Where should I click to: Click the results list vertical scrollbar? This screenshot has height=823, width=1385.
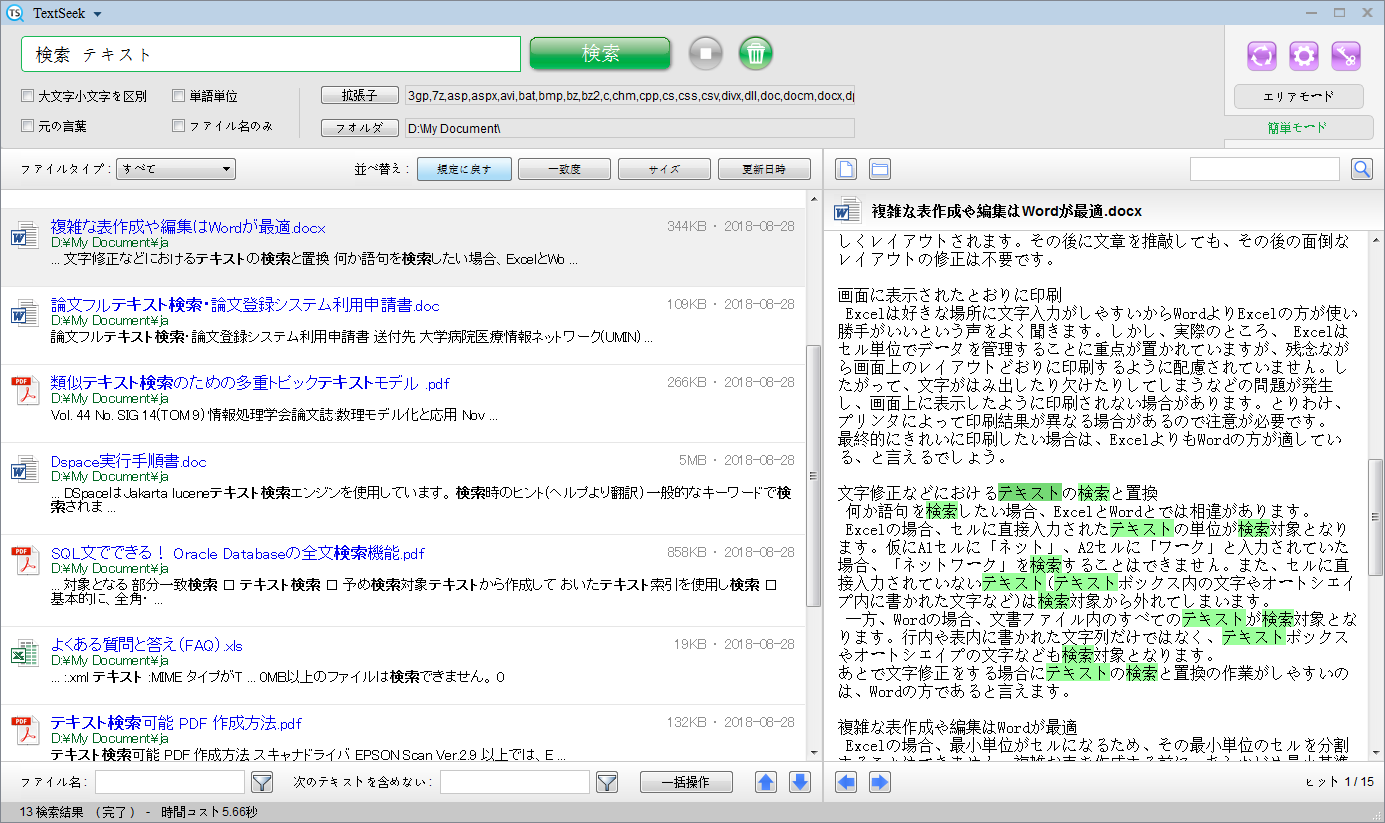pyautogui.click(x=813, y=476)
